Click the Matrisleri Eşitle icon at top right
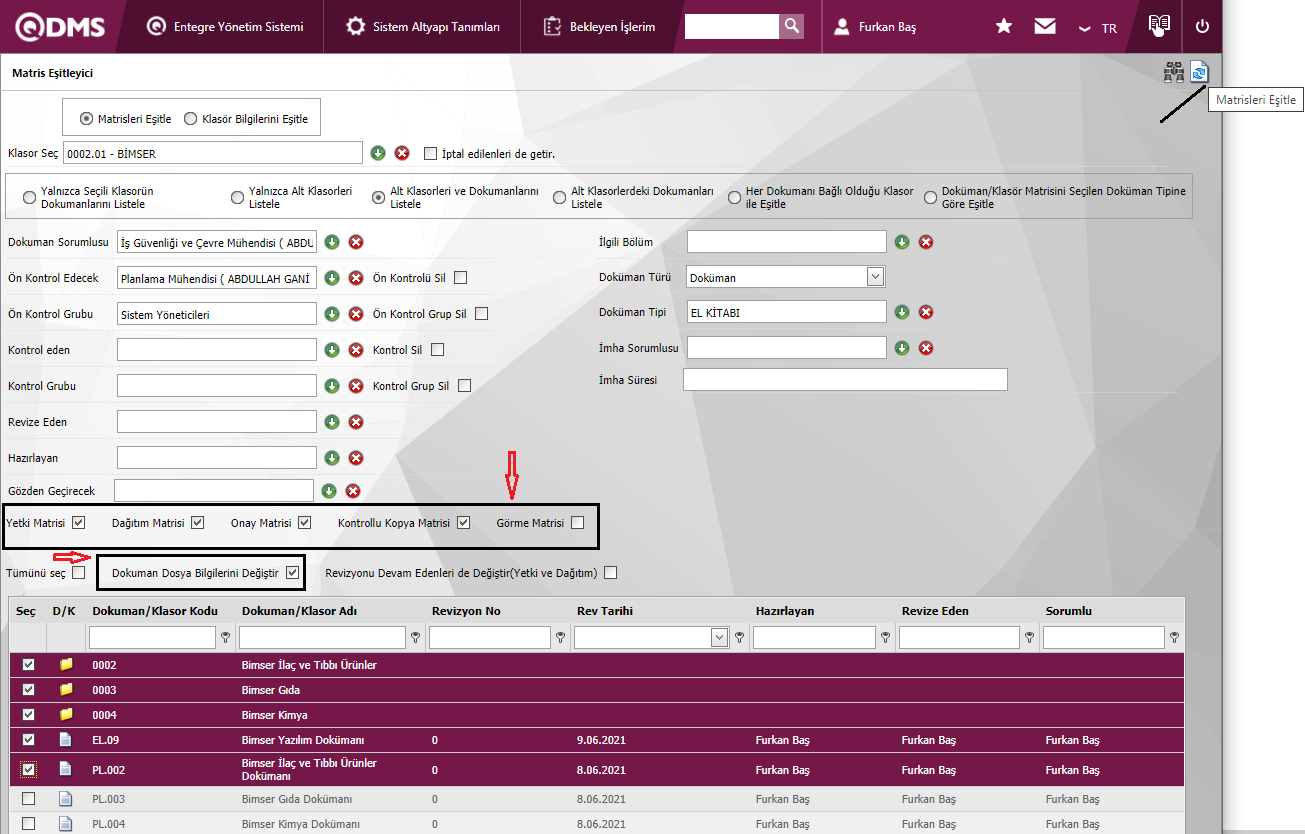 coord(1199,72)
